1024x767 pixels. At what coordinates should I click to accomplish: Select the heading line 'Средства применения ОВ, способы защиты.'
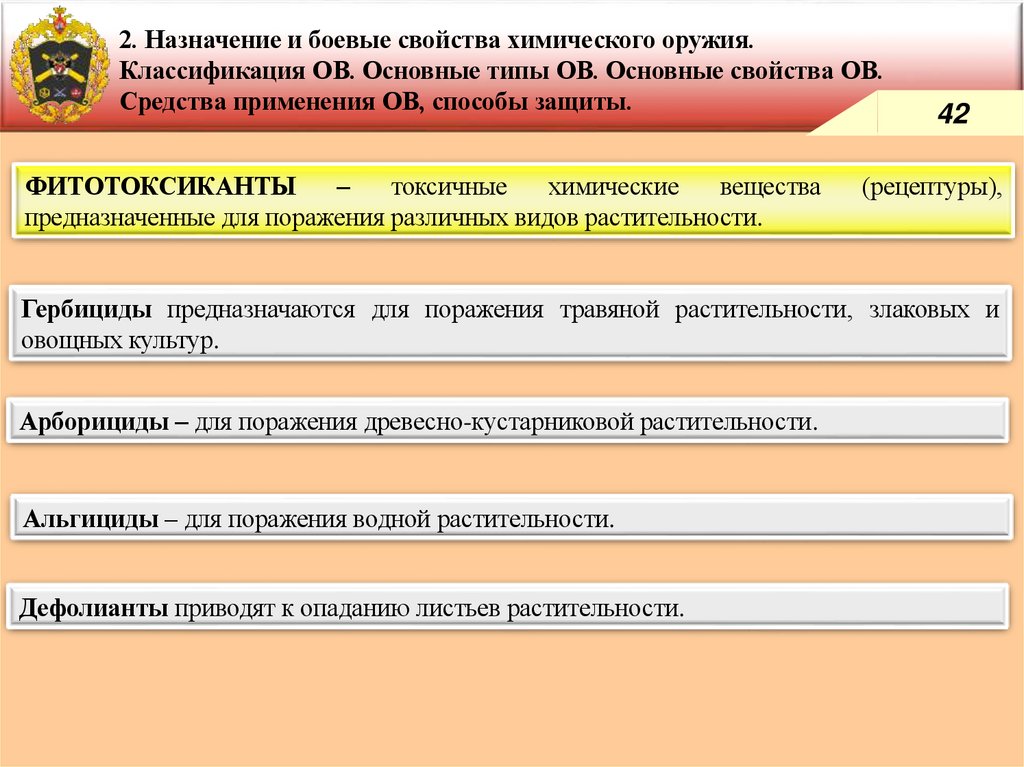[x=376, y=103]
